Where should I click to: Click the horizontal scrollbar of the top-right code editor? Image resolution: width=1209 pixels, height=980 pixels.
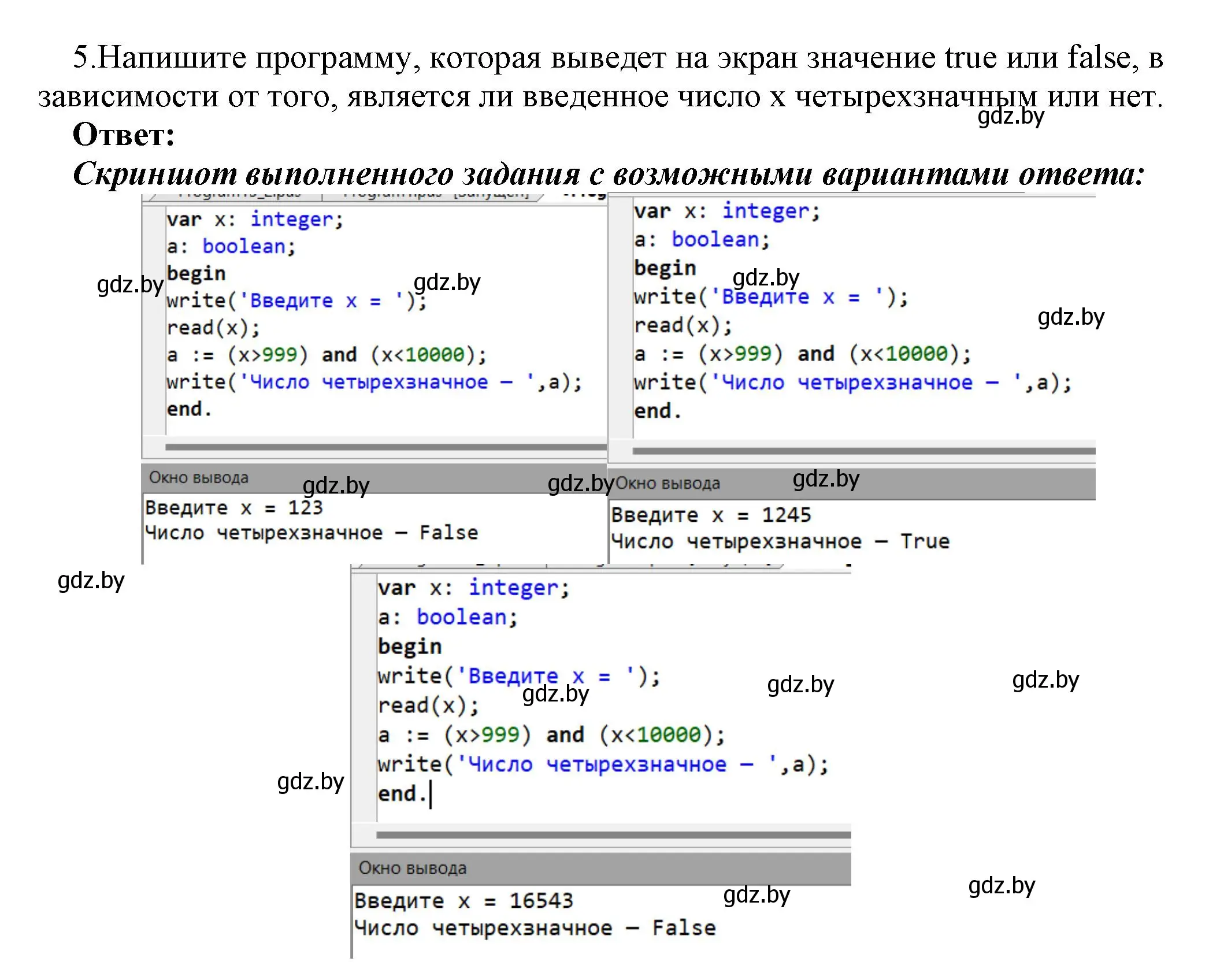pos(864,451)
